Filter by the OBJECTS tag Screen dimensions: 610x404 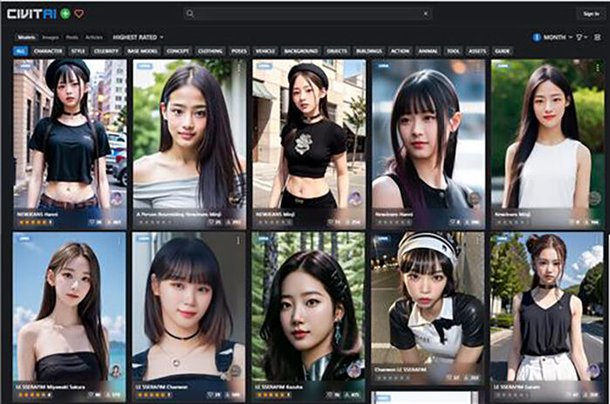pos(337,51)
